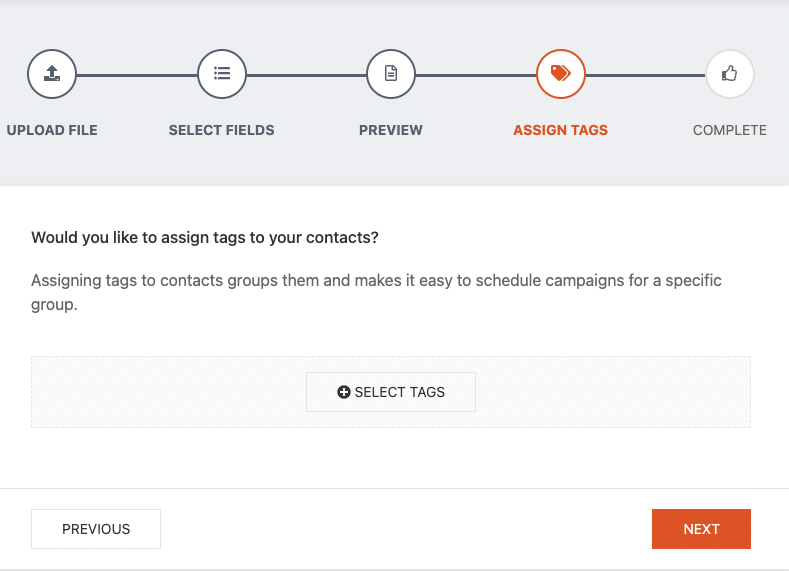Viewport: 789px width, 571px height.
Task: Open the Preview step document icon
Action: pos(391,74)
